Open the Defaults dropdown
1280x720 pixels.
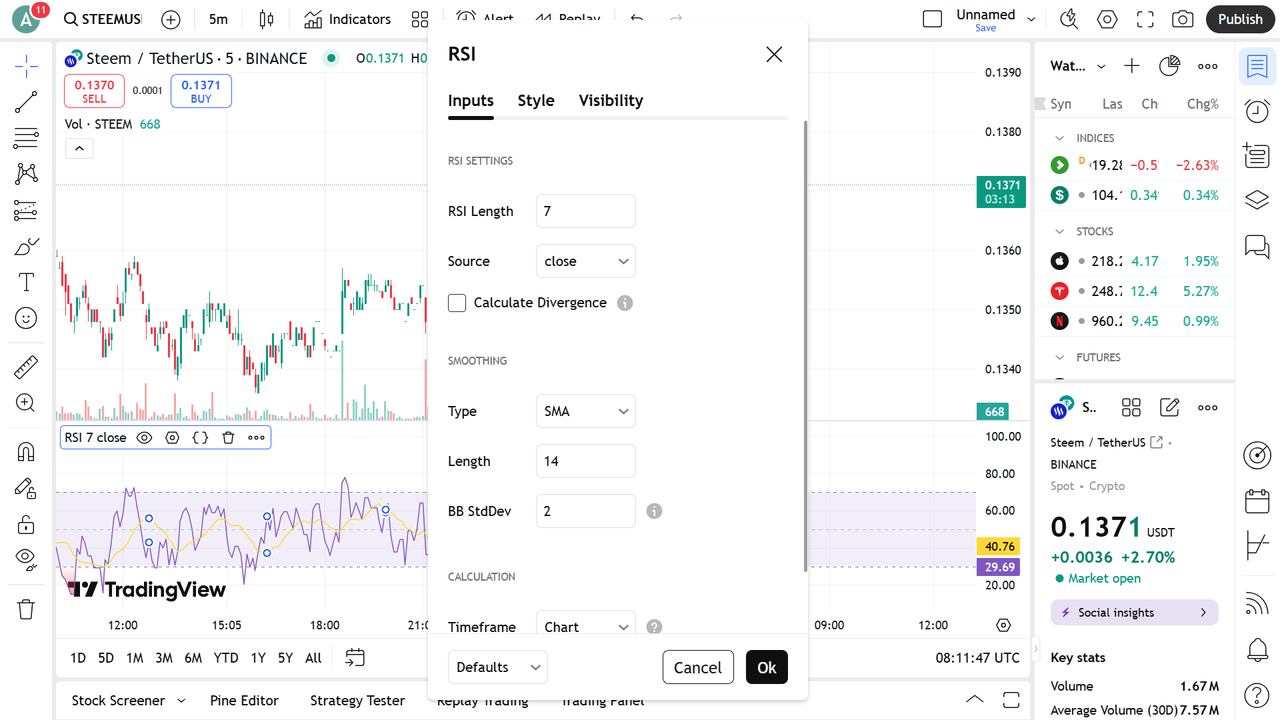498,667
